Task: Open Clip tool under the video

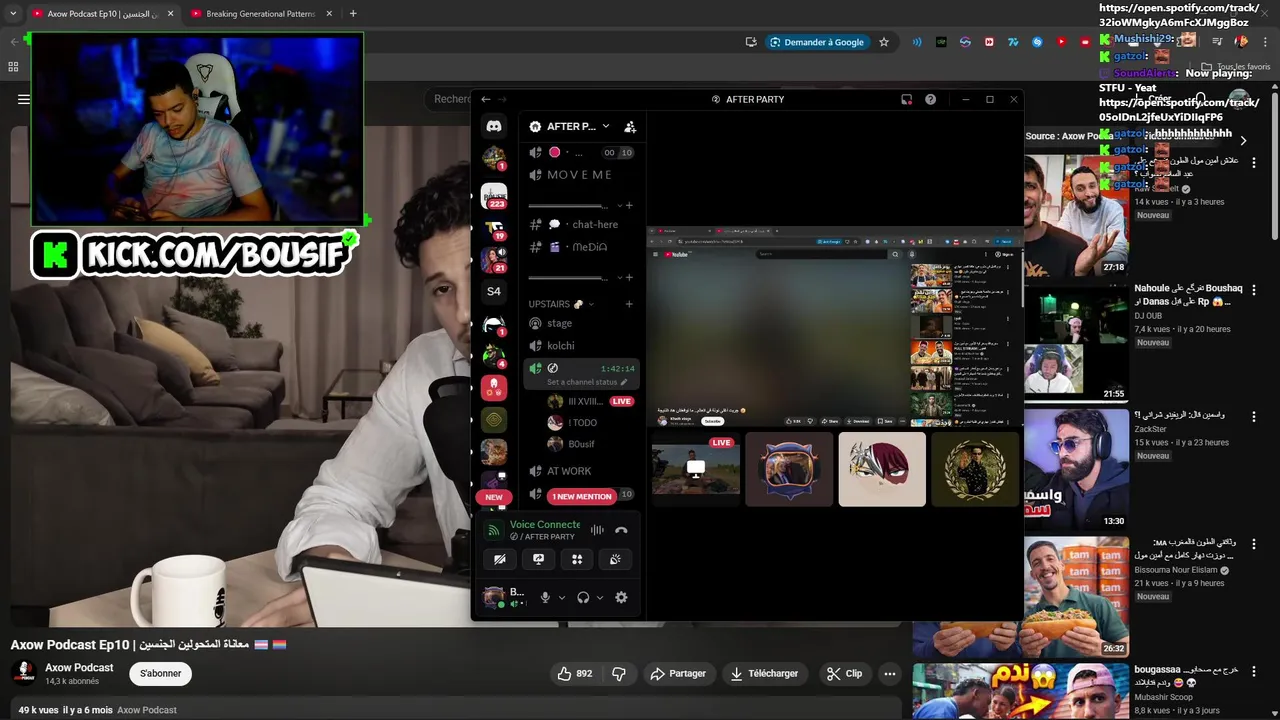Action: tap(844, 673)
